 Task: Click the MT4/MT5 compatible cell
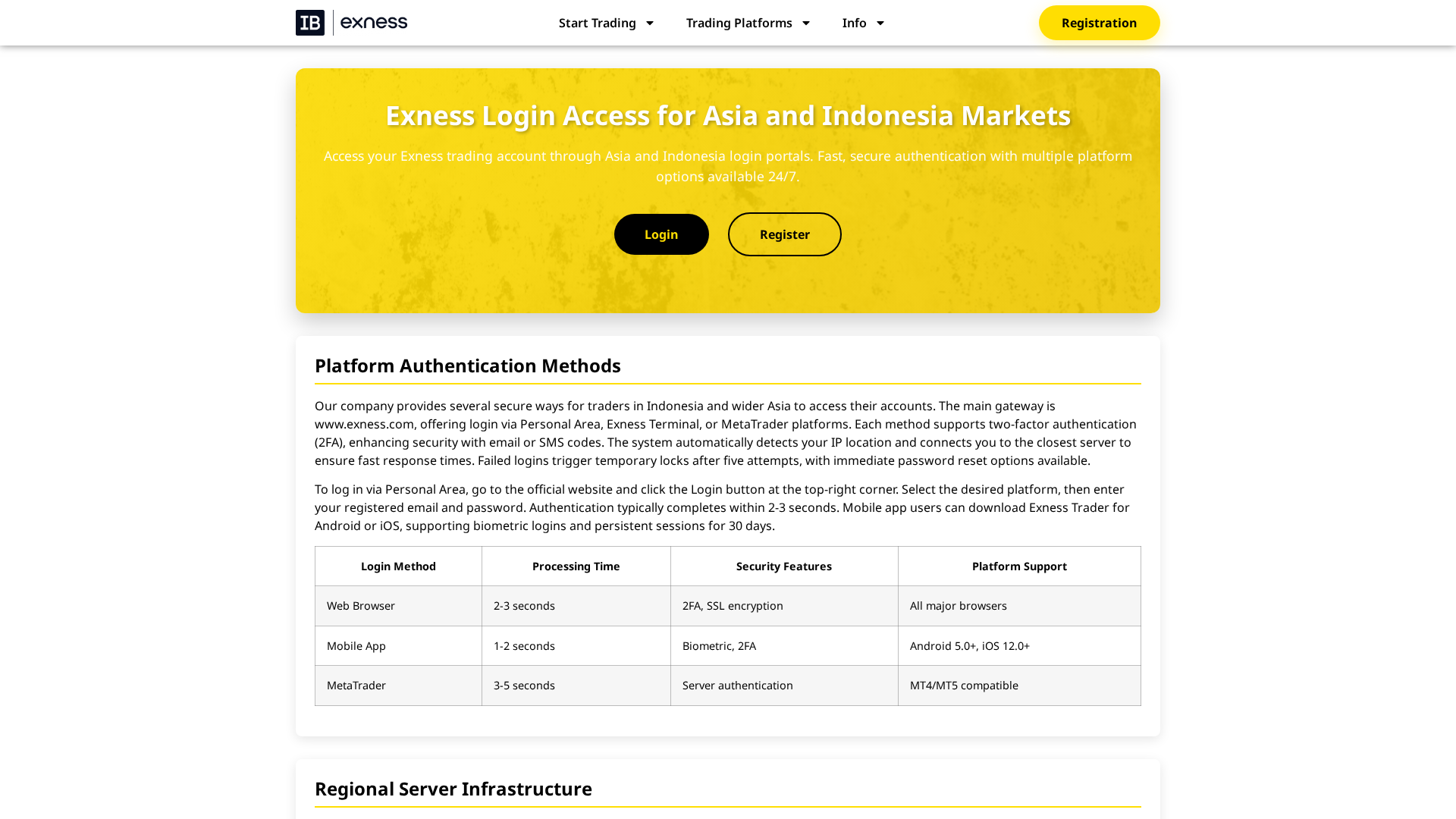tap(1019, 686)
